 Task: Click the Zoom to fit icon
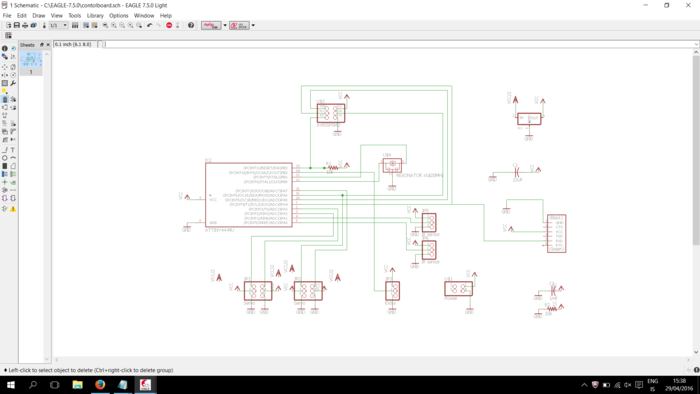tap(105, 25)
